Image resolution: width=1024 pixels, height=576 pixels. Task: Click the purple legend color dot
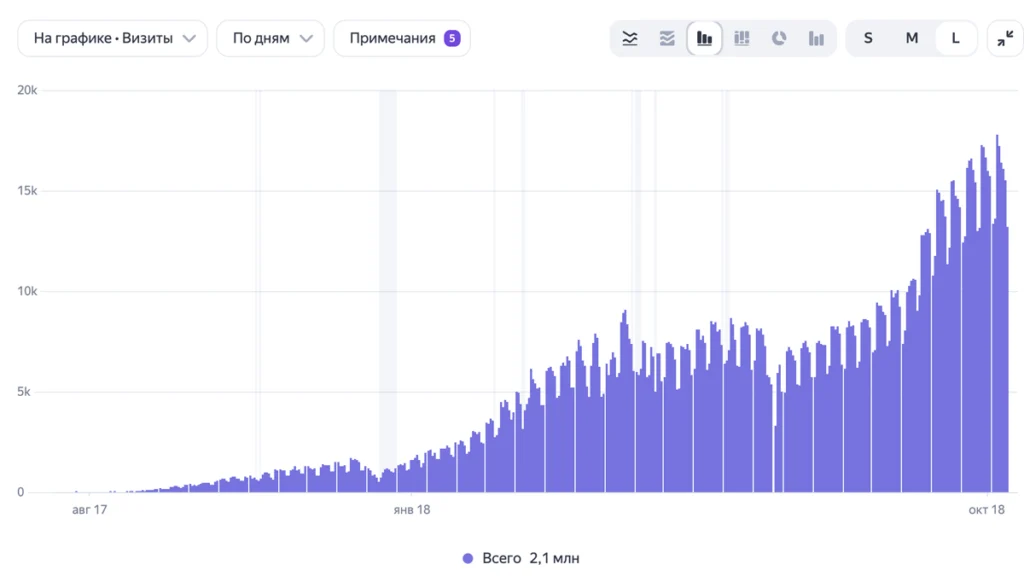(468, 558)
